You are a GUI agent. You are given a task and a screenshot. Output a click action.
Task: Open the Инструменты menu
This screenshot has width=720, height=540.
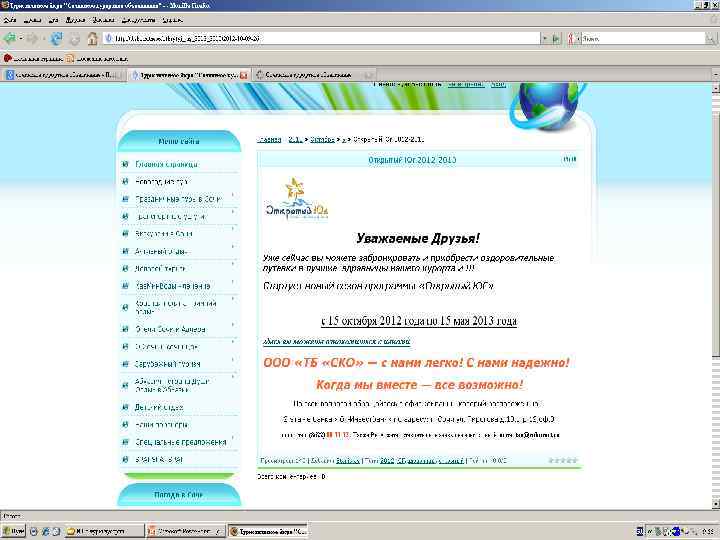(138, 20)
